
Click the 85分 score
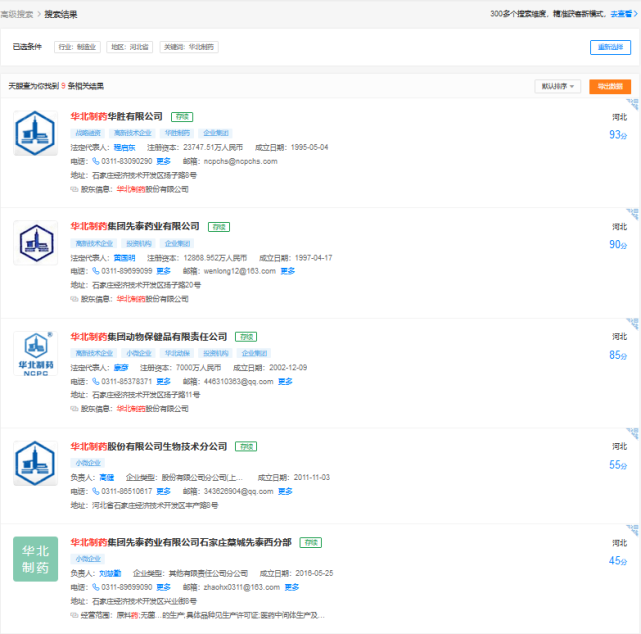(618, 355)
